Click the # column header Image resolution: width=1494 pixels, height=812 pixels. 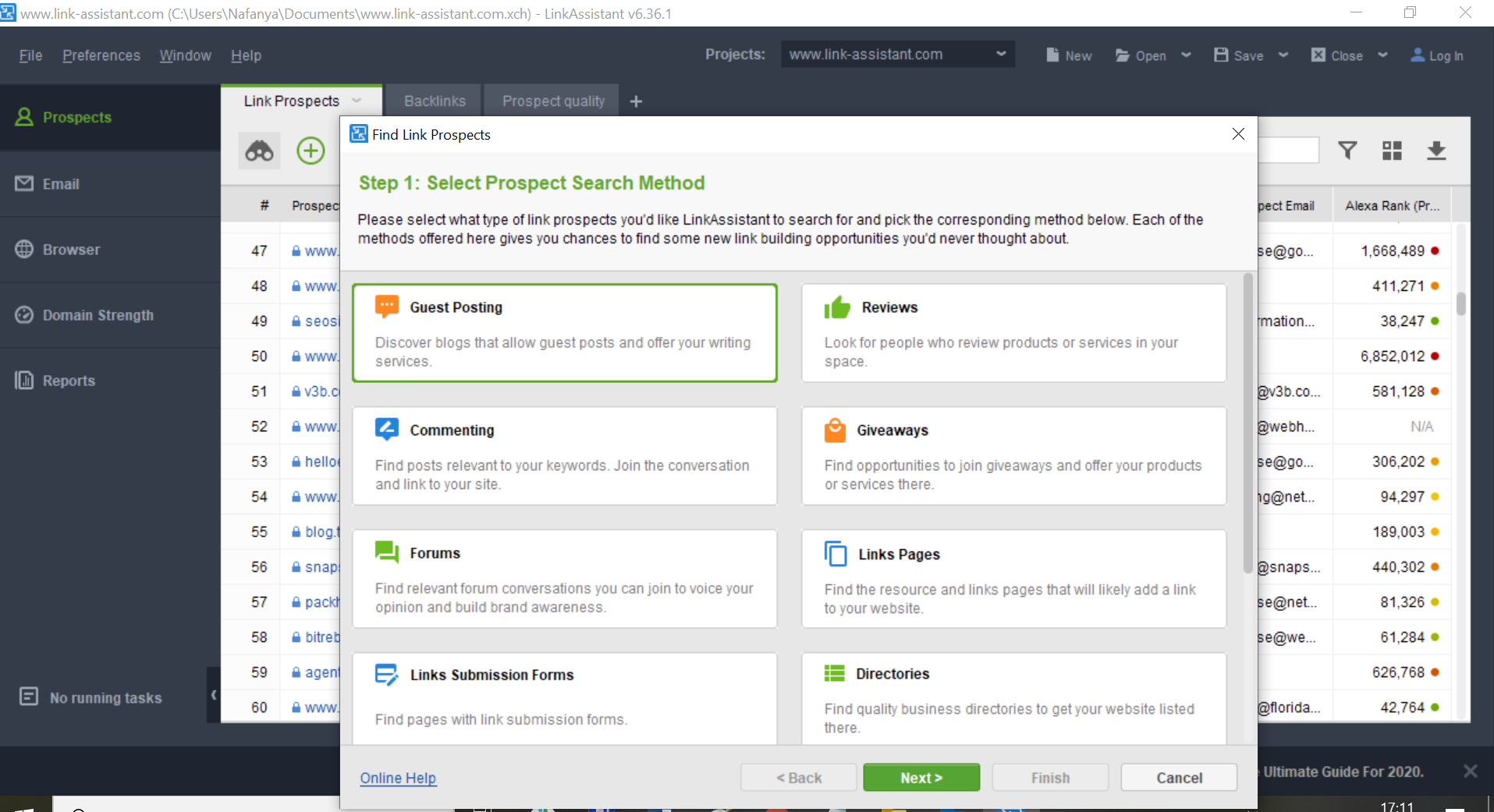click(264, 205)
